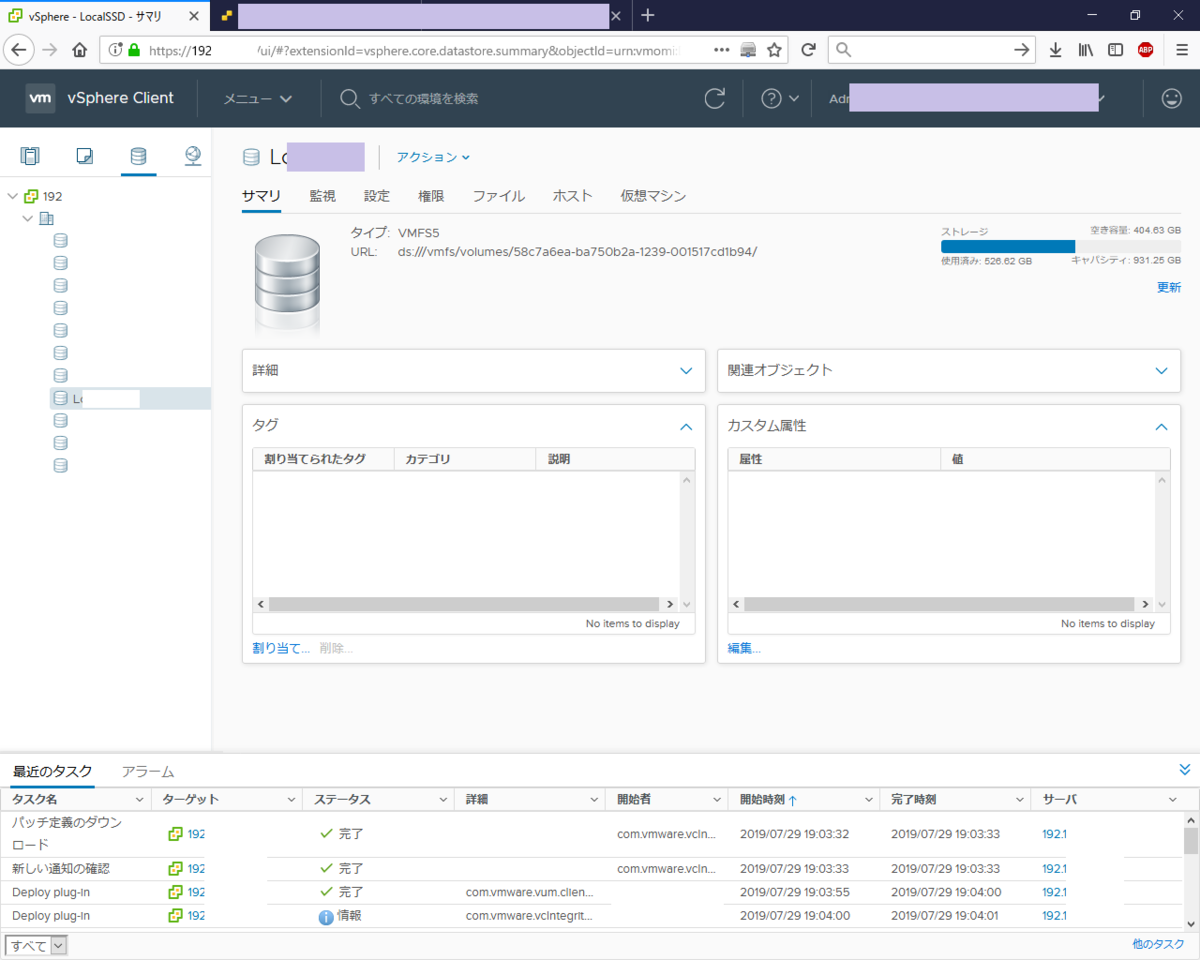The width and height of the screenshot is (1200, 960).
Task: Click the vSphere Client vmw logo
Action: (x=40, y=98)
